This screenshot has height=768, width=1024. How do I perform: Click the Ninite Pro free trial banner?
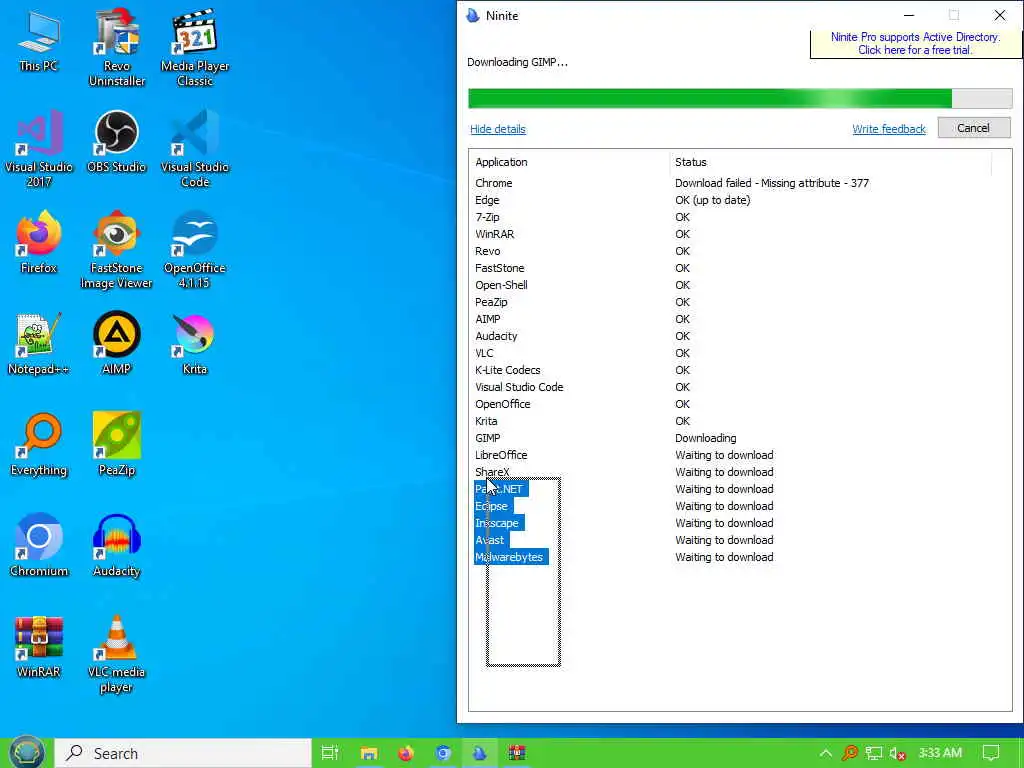(915, 43)
